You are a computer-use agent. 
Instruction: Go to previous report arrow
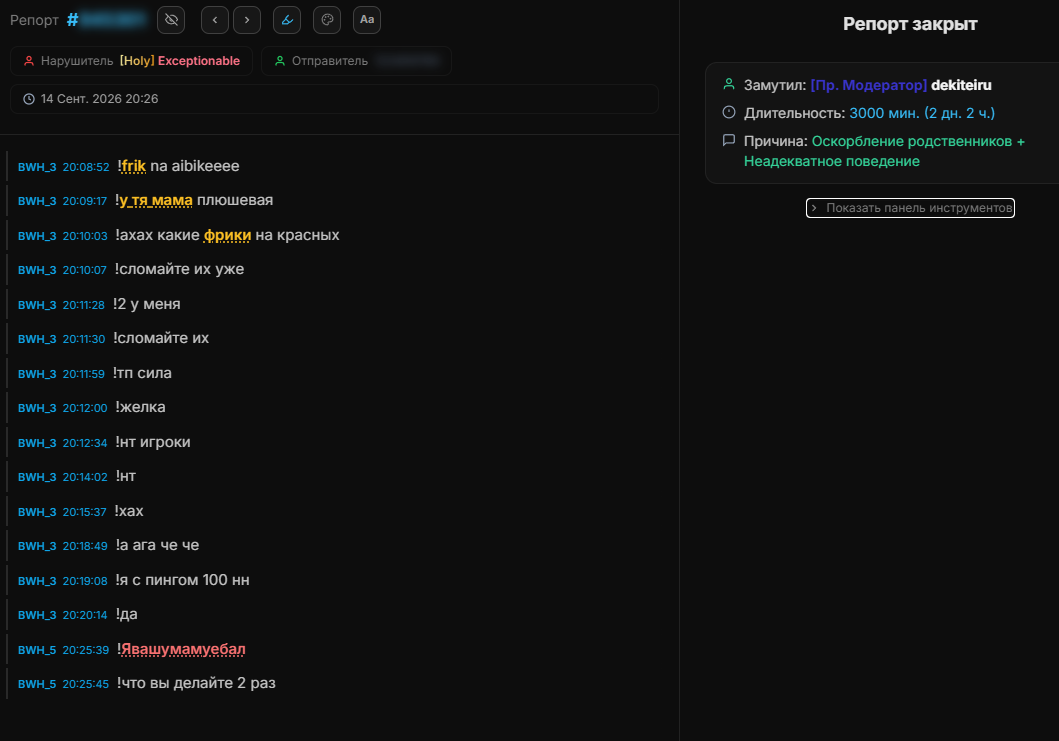(x=215, y=20)
